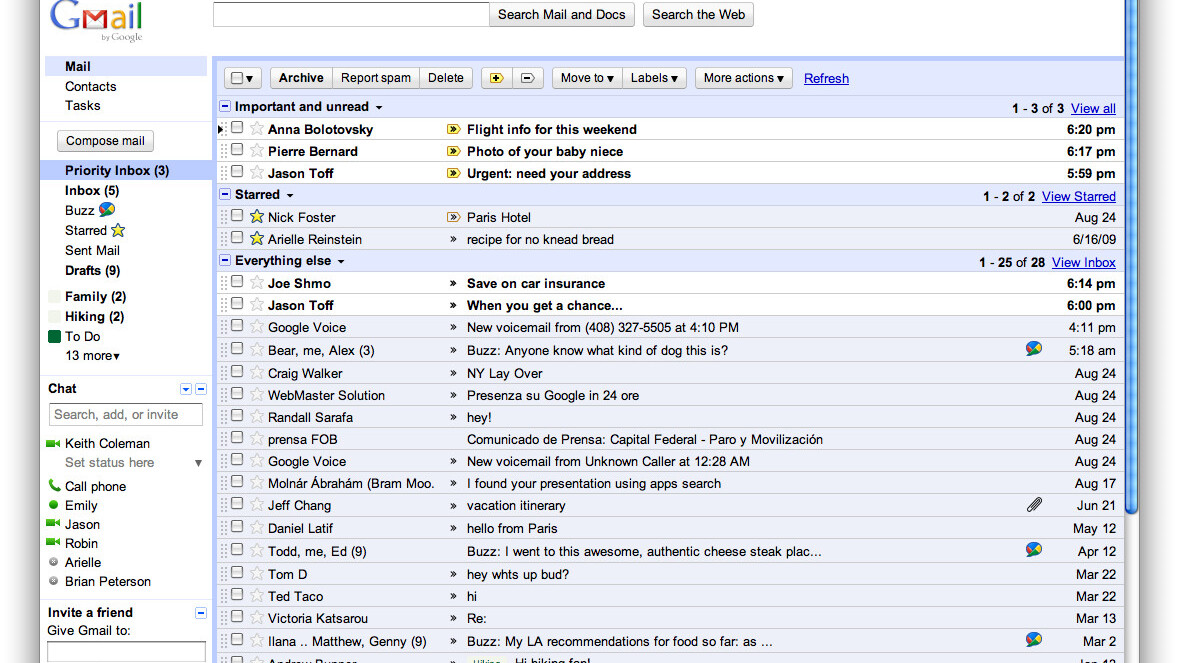Click the green To Do label color box

(x=55, y=337)
